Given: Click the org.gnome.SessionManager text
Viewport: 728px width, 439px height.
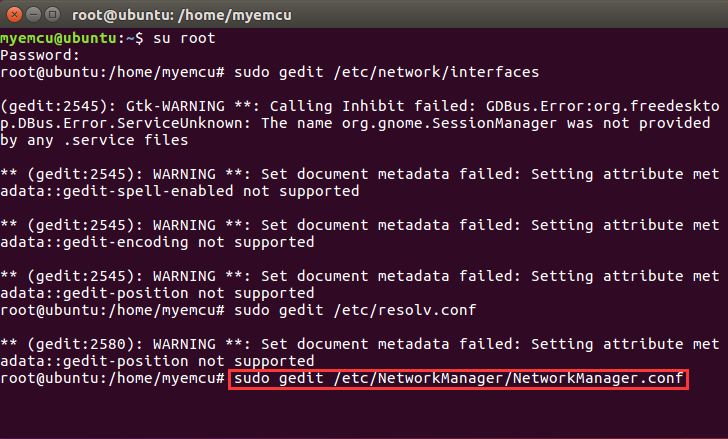Looking at the screenshot, I should (x=448, y=123).
